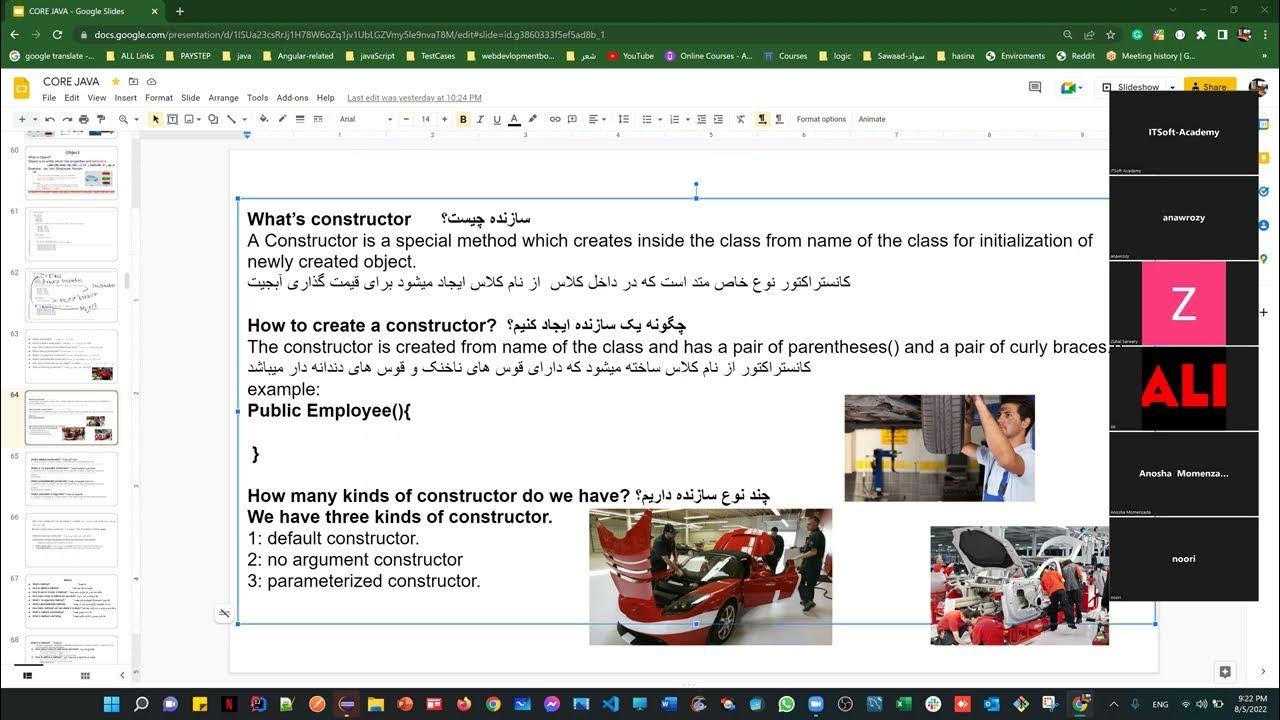
Task: Select slide 65 thumbnail in filmstrip
Action: 72,479
